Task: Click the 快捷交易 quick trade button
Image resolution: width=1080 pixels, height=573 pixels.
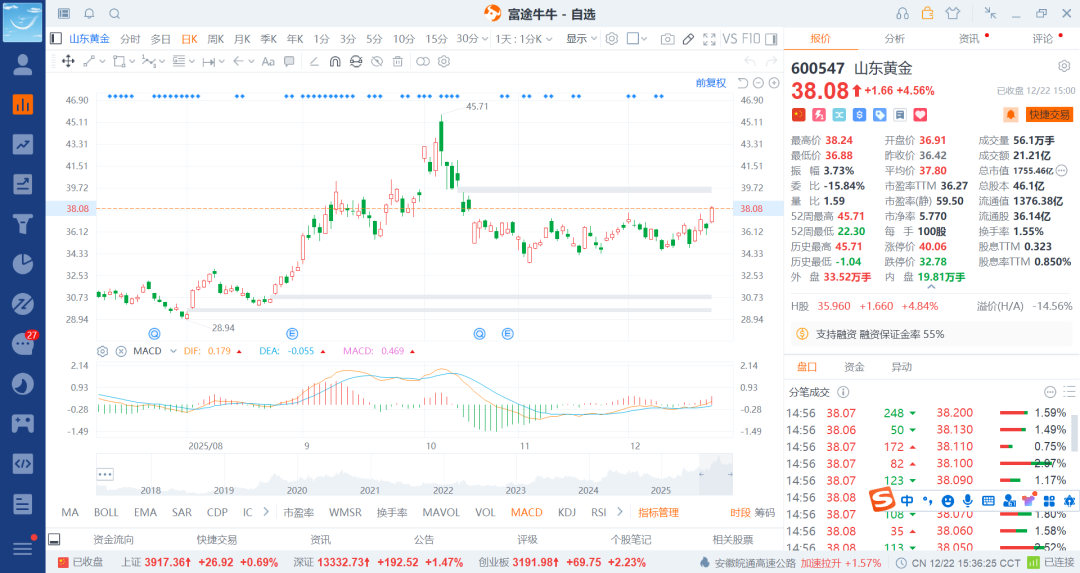Action: (x=1049, y=114)
